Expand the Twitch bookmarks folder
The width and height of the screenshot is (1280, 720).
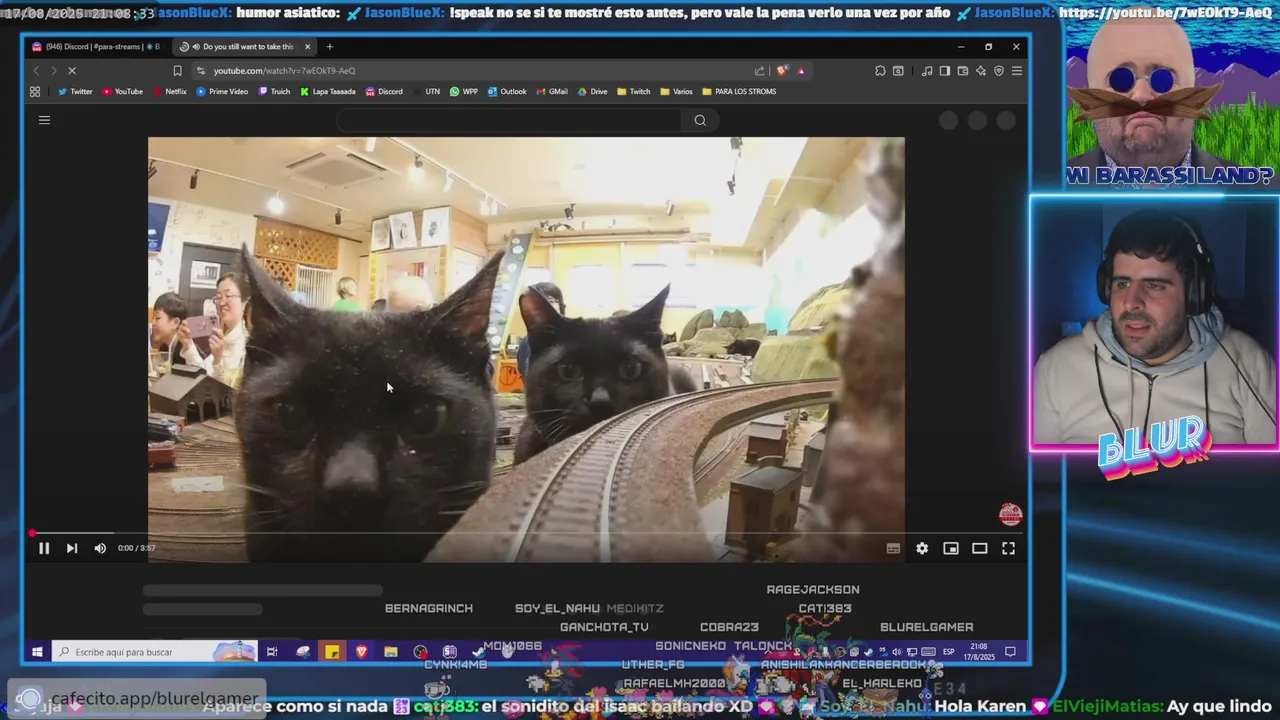tap(634, 92)
